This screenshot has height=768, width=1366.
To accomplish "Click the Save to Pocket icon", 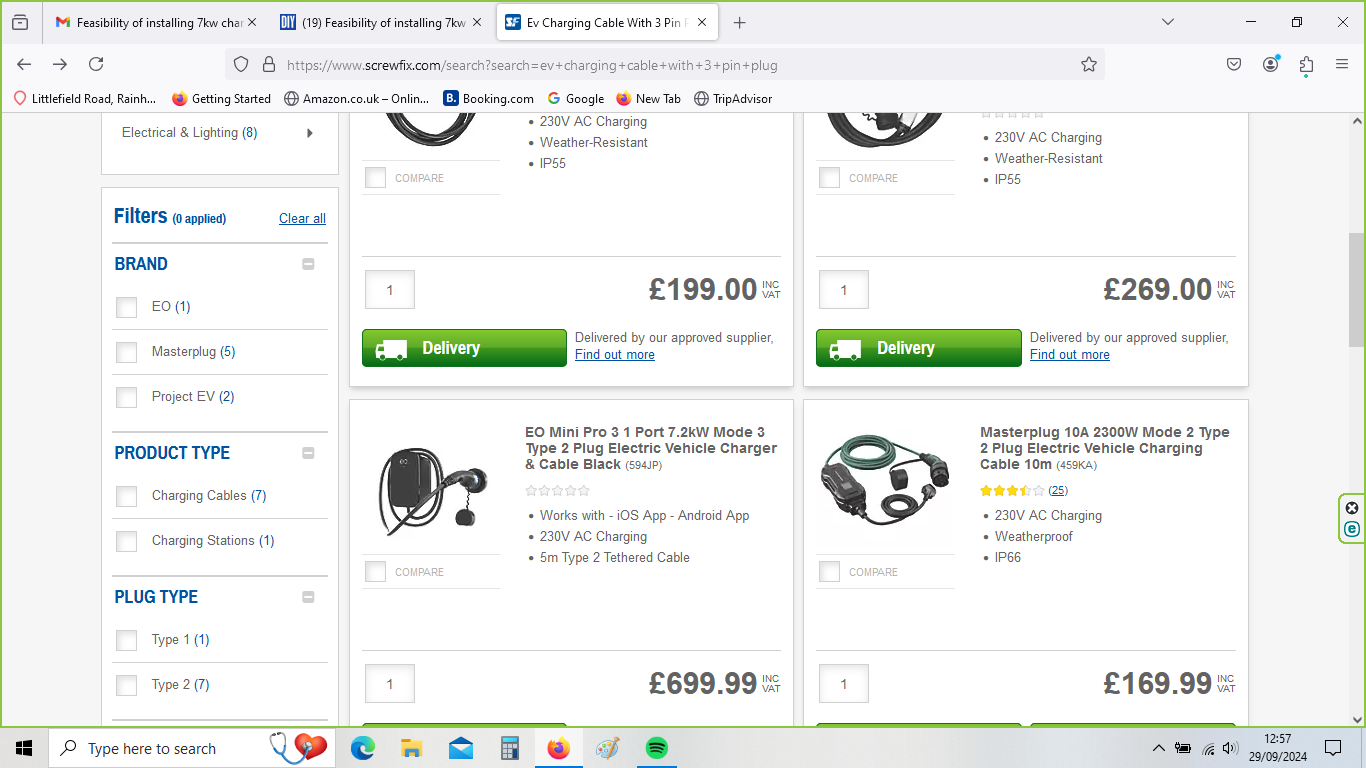I will 1234,64.
